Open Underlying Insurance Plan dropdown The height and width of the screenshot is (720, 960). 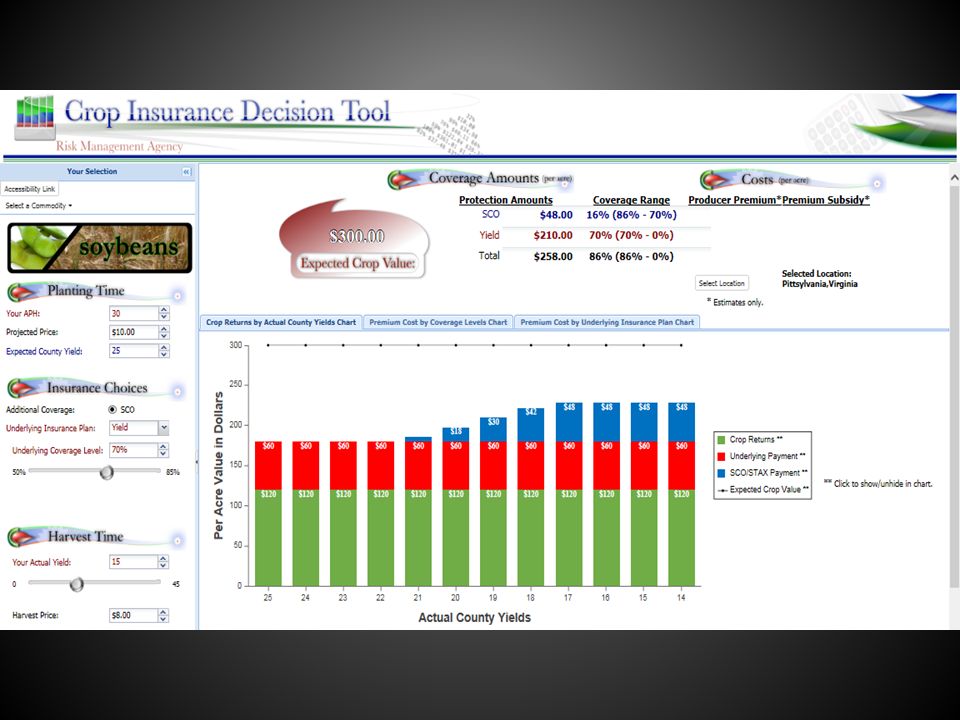pyautogui.click(x=163, y=428)
